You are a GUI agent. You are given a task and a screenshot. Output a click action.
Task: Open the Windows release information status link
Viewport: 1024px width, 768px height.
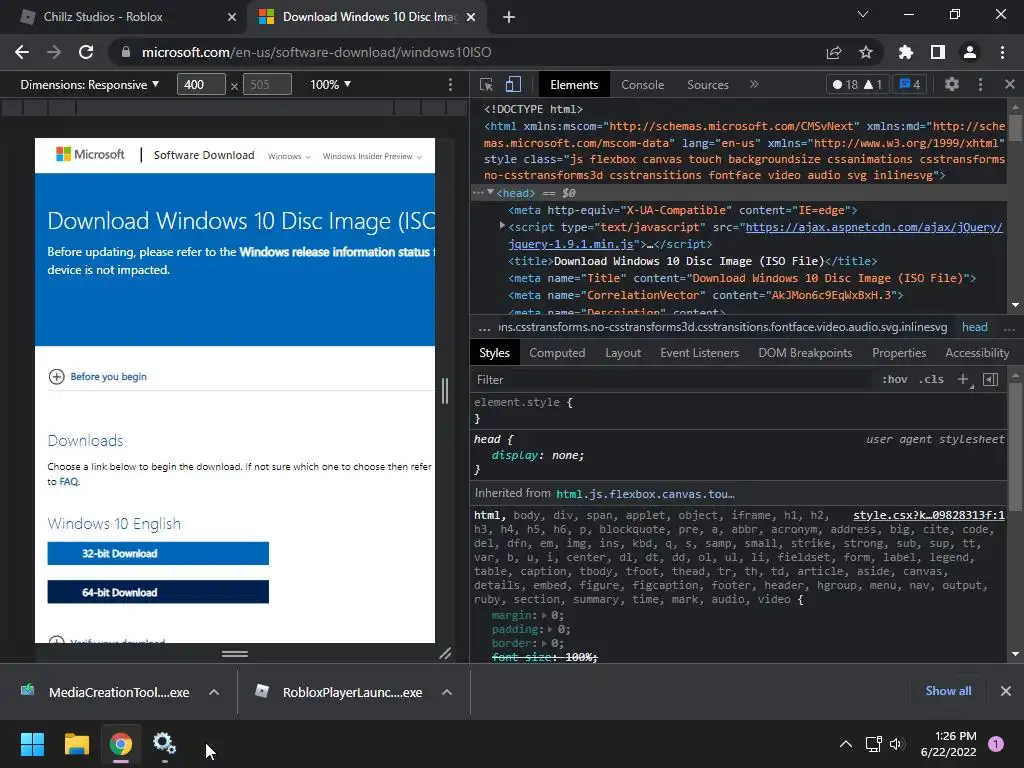334,251
